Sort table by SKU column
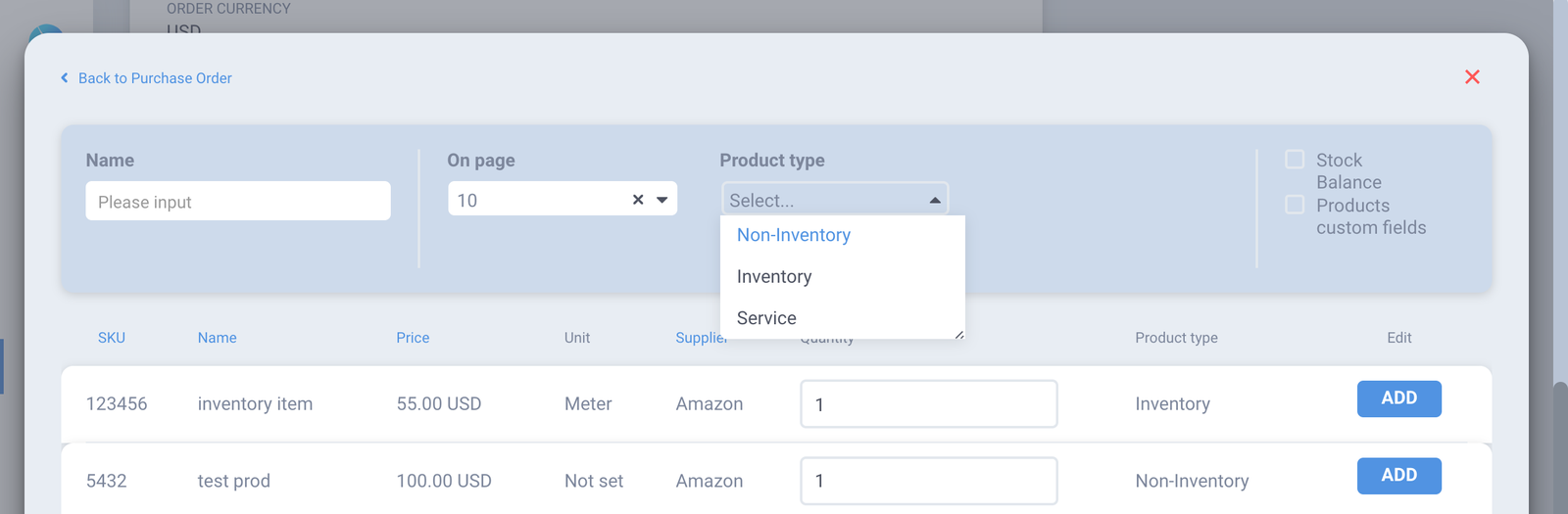Image resolution: width=1568 pixels, height=514 pixels. pyautogui.click(x=112, y=338)
